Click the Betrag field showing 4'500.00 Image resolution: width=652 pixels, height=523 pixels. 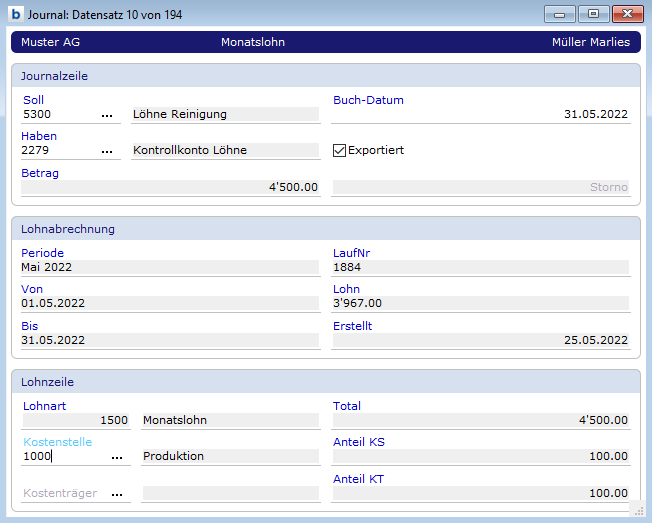170,187
